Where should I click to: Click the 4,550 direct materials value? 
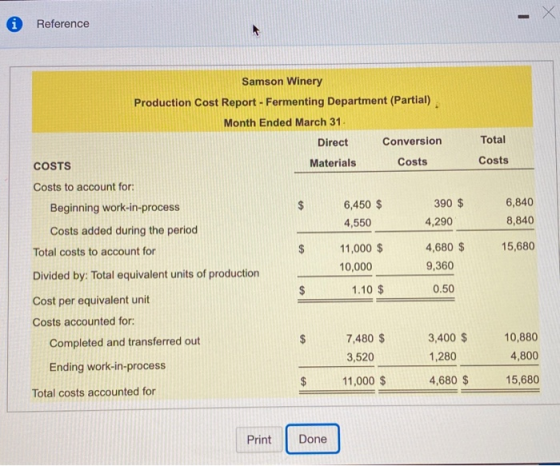358,223
